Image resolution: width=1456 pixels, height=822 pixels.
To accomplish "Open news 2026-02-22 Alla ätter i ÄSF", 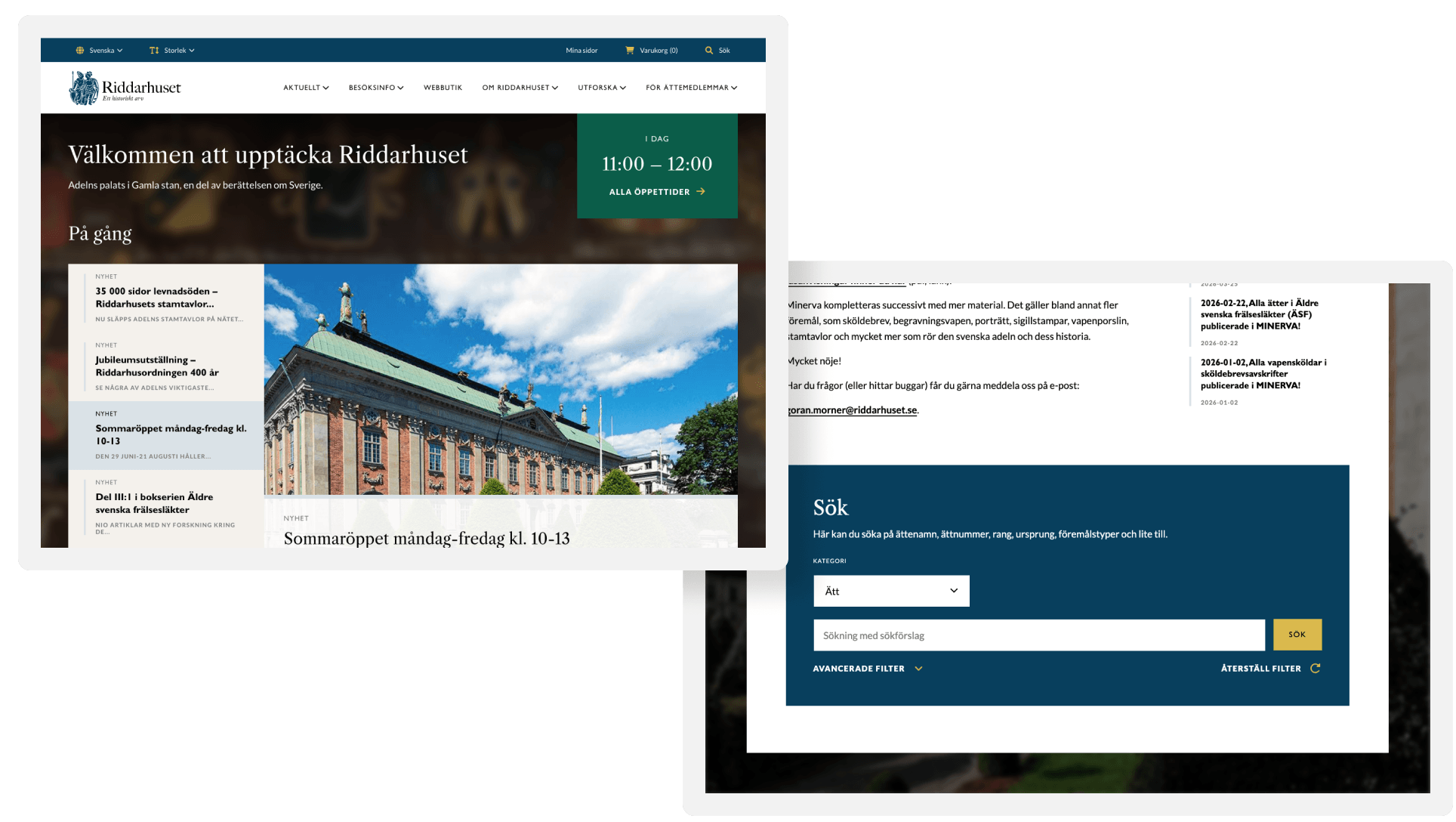I will click(x=1260, y=315).
